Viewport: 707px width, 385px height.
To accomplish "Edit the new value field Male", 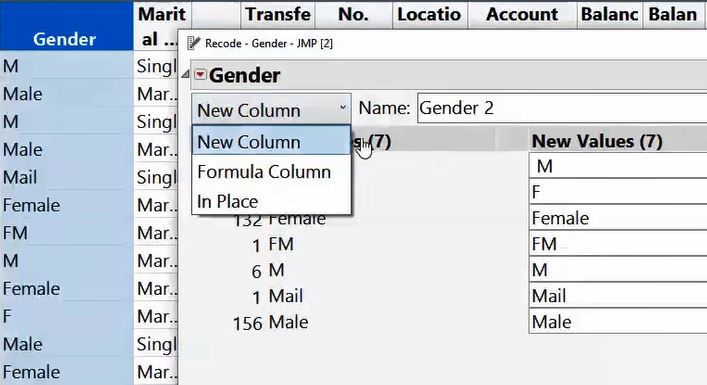I will pos(618,321).
